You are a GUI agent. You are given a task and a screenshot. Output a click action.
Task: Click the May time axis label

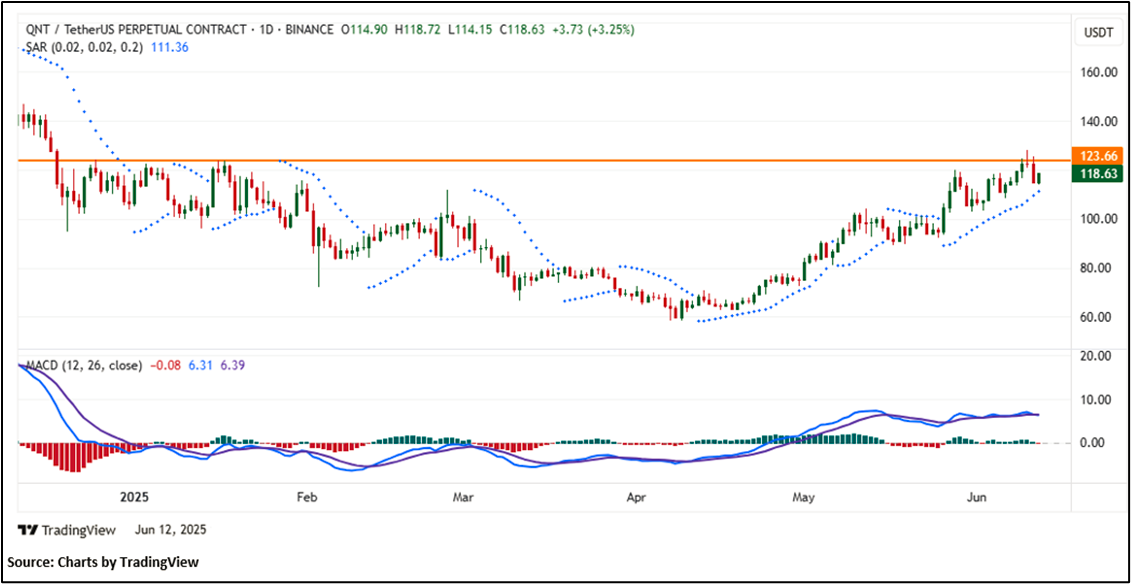[803, 497]
